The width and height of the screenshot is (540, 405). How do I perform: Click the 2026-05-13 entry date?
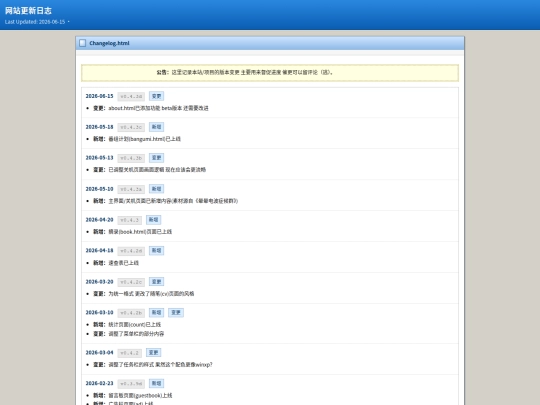click(99, 158)
